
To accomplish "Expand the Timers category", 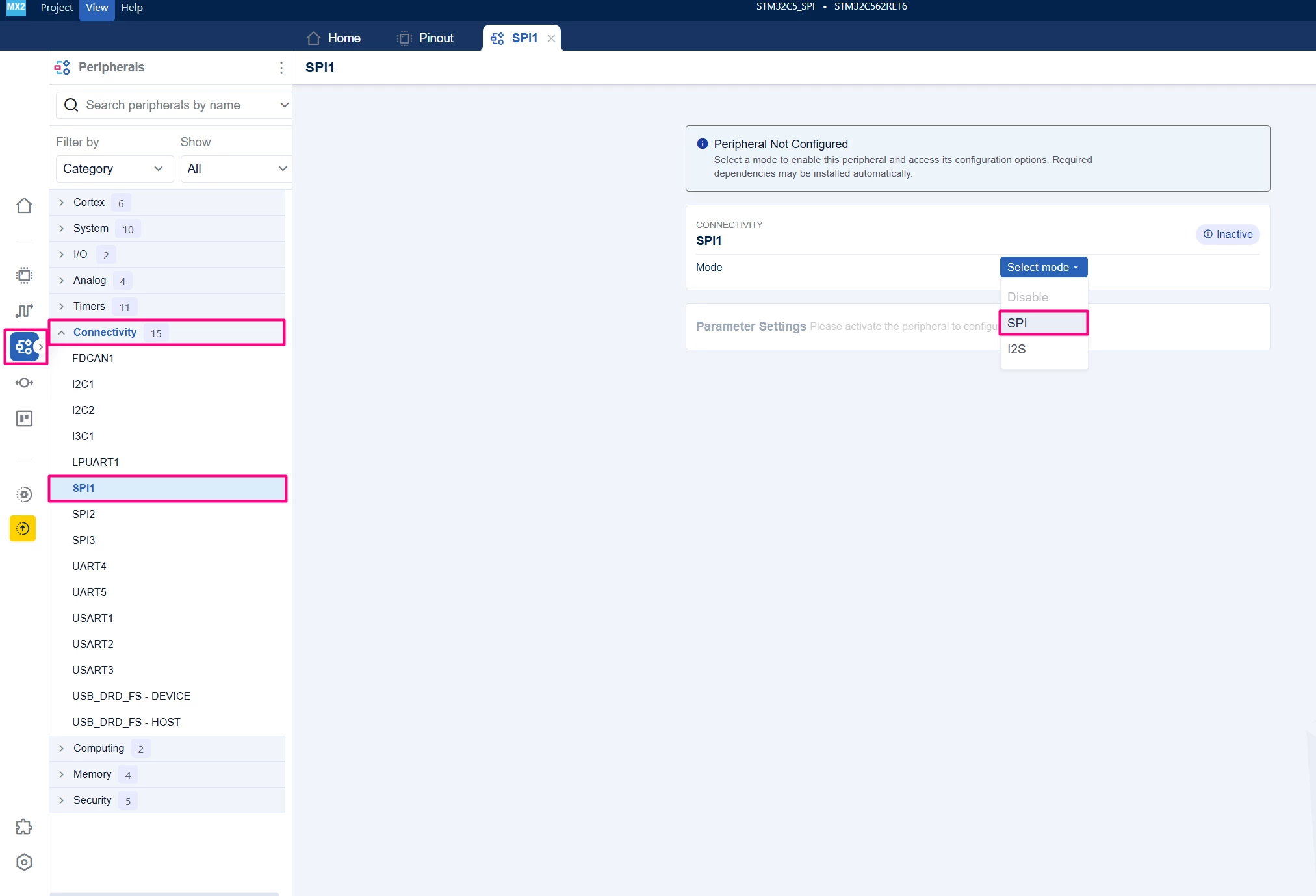I will pyautogui.click(x=167, y=307).
